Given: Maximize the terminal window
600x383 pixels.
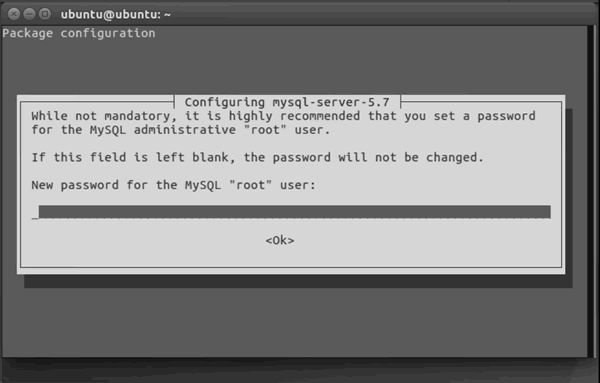Looking at the screenshot, I should coord(45,14).
